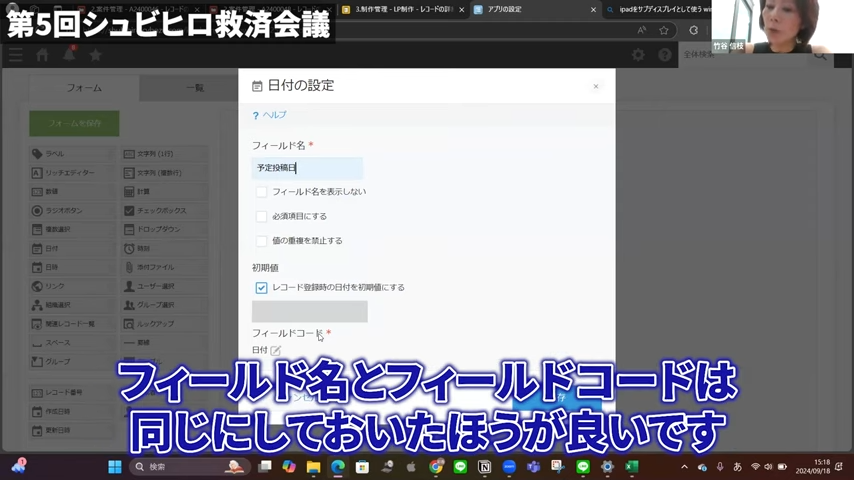
Task: Uncheck レコード登録時の日付を初期値にする checkbox
Action: click(261, 288)
